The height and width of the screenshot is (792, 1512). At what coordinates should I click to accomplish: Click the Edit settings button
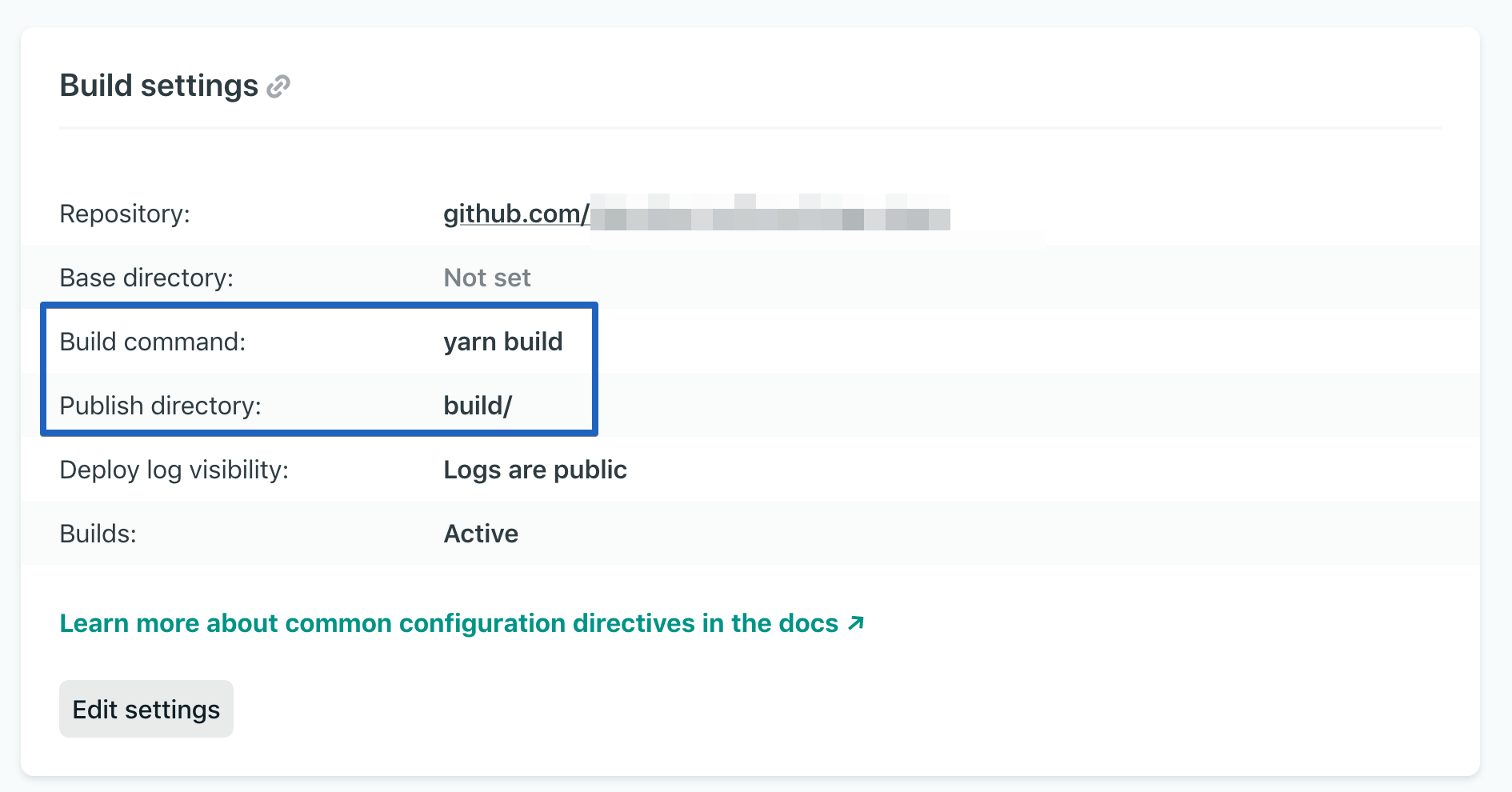tap(146, 709)
